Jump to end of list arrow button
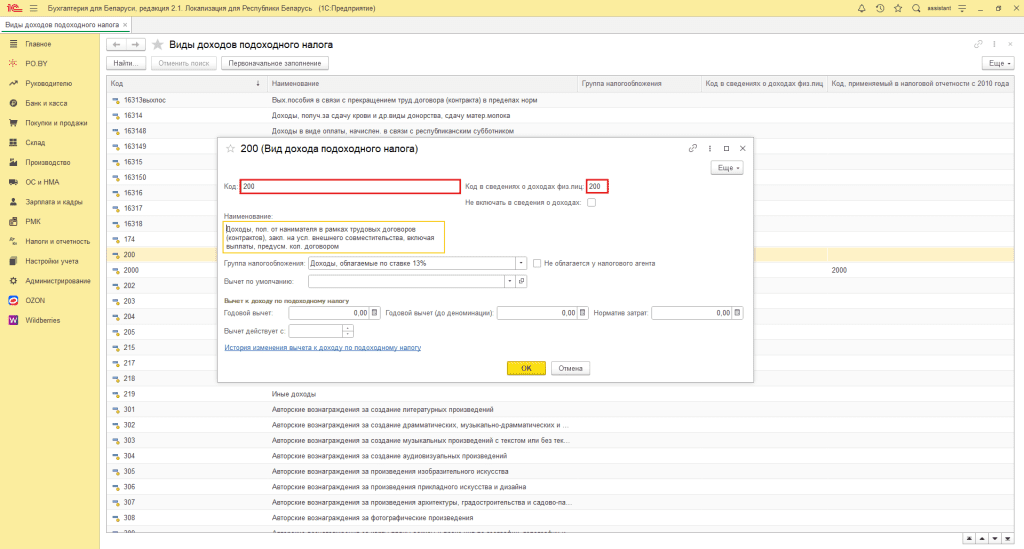Screen dimensions: 1024x549 1008,539
